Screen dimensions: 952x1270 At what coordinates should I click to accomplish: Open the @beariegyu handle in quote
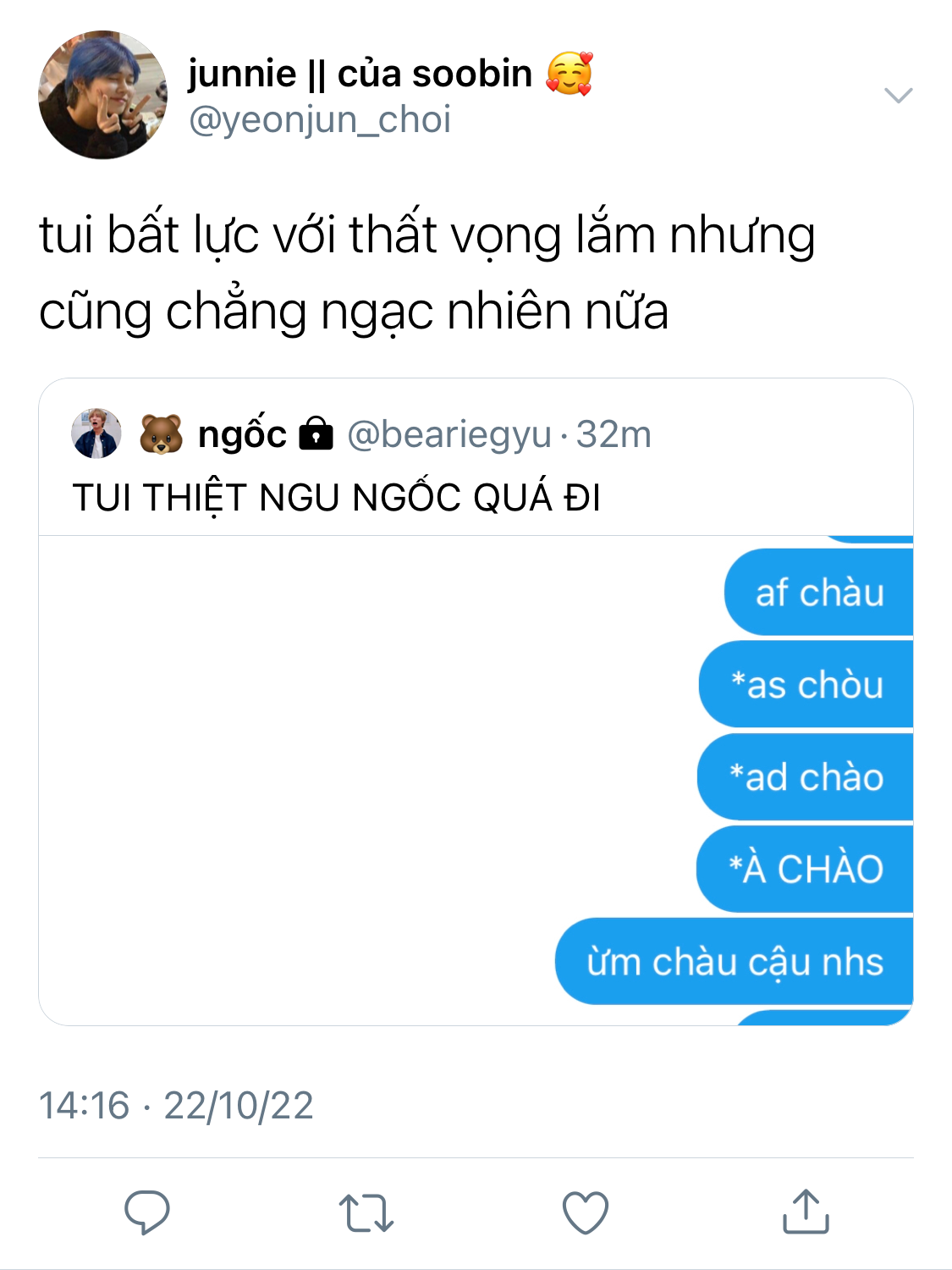click(x=449, y=434)
